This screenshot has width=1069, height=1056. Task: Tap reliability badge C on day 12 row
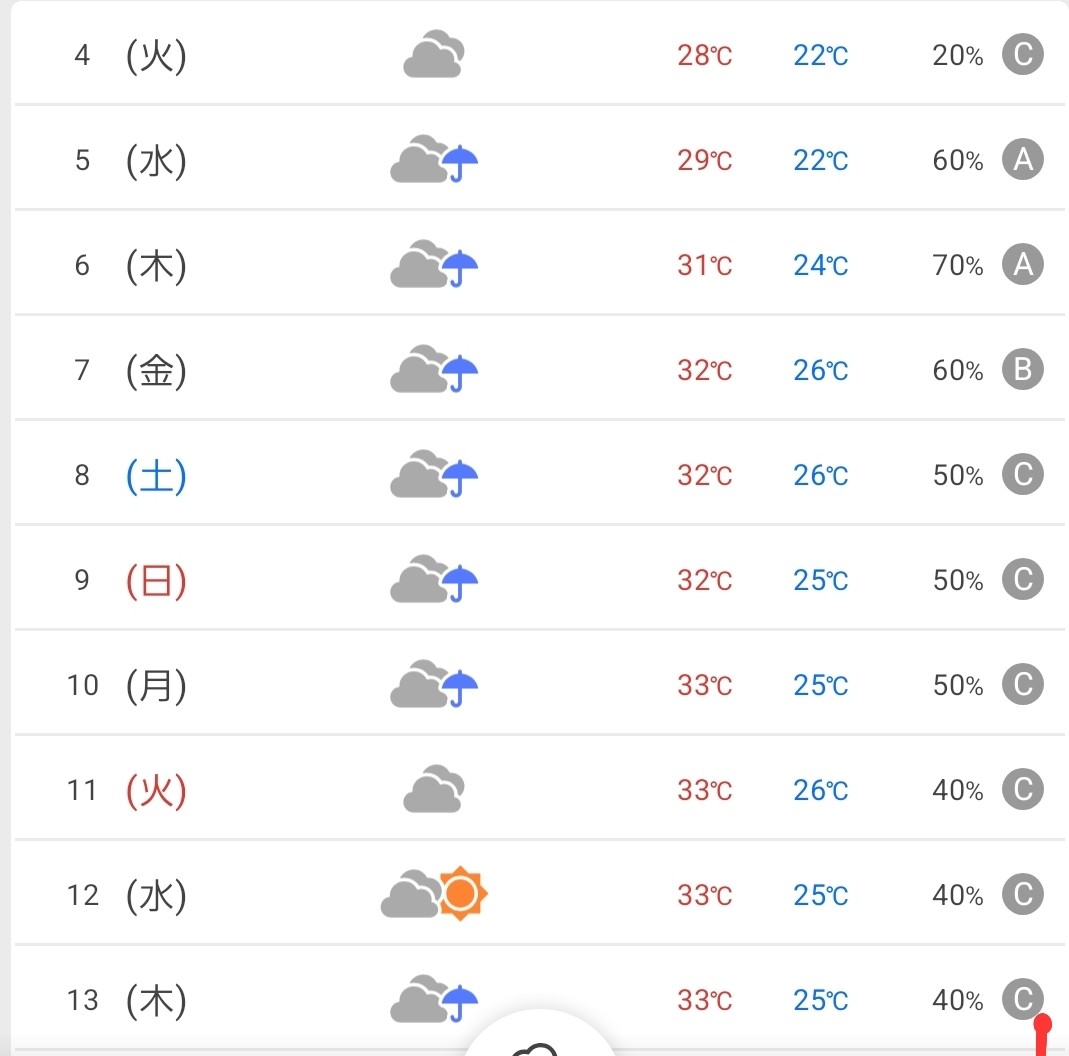point(1022,894)
